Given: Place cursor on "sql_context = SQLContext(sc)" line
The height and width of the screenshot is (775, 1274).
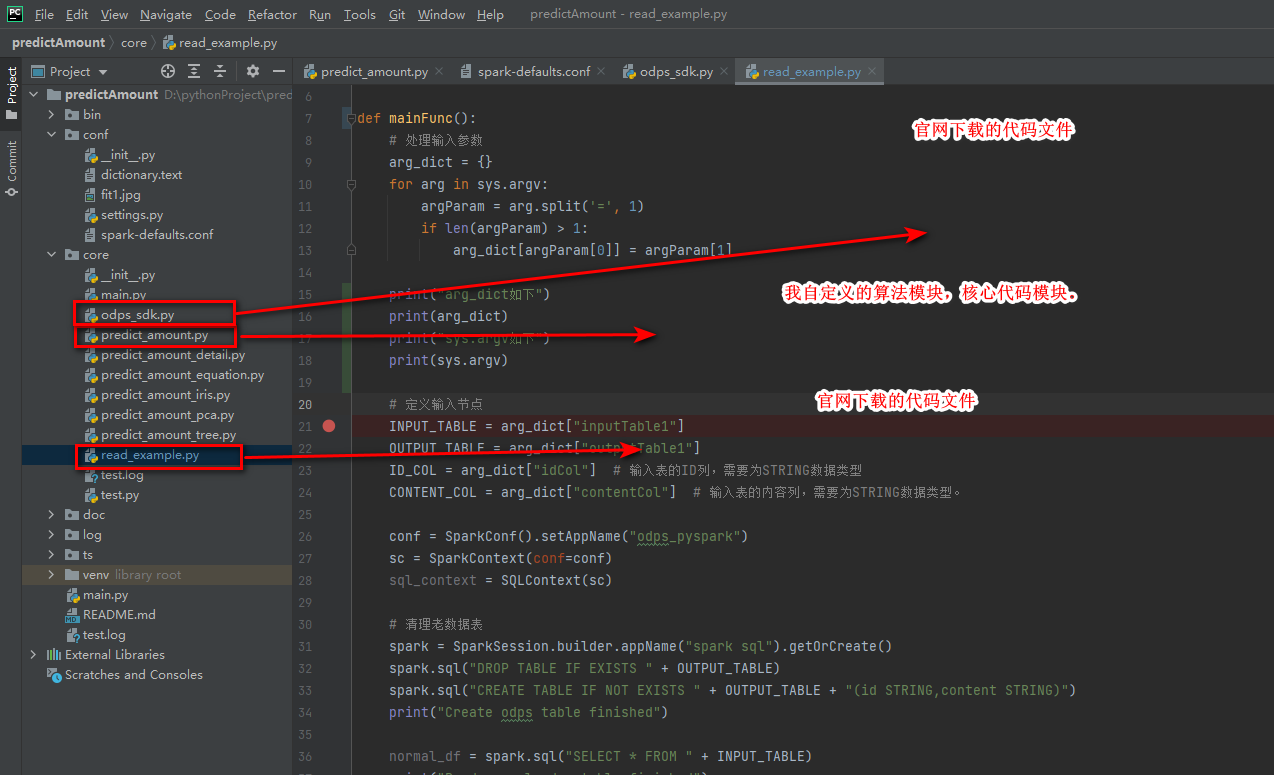Looking at the screenshot, I should pyautogui.click(x=500, y=580).
